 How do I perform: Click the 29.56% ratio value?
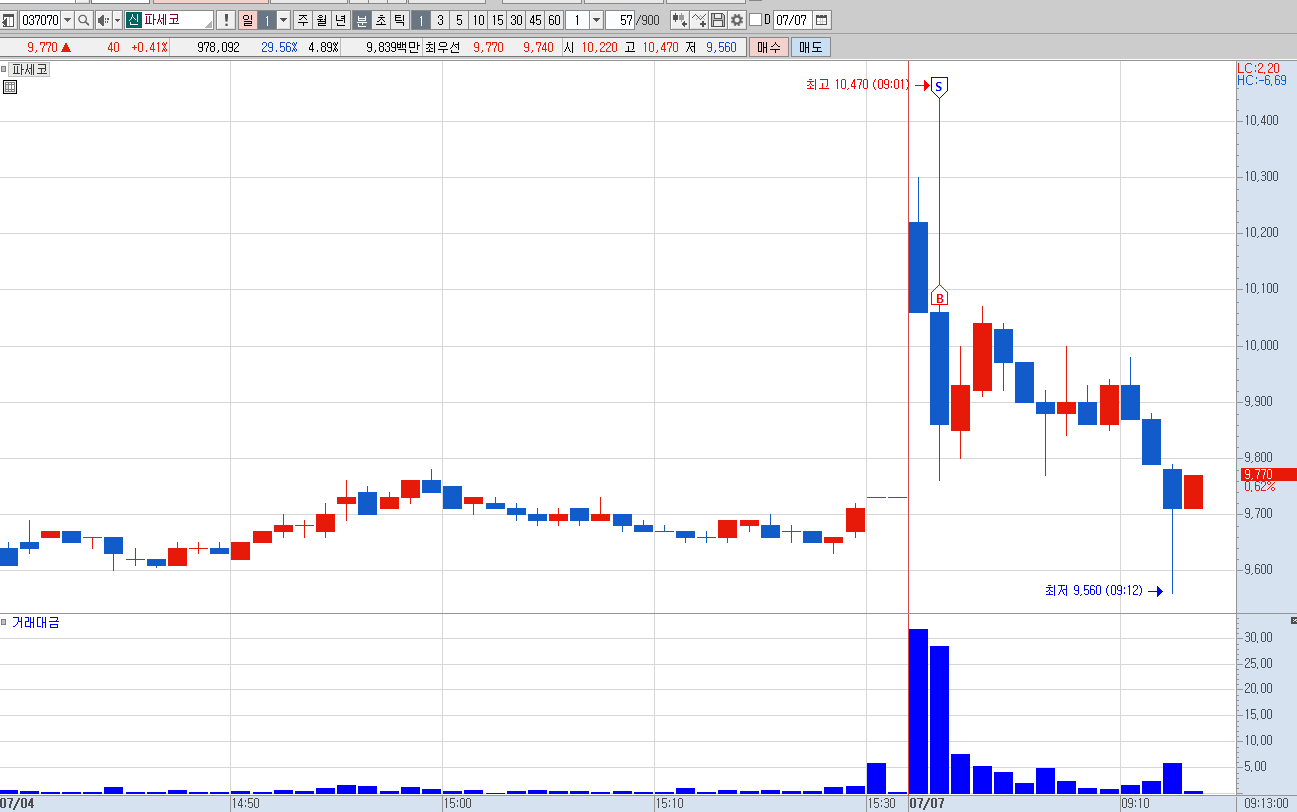click(279, 47)
